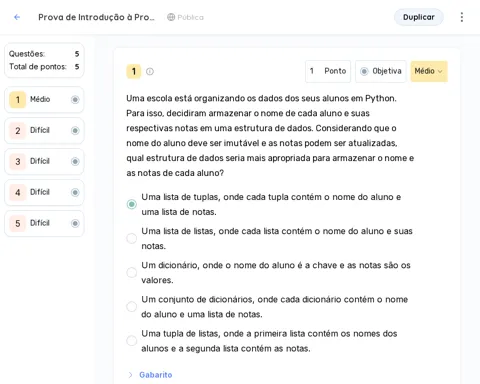Click the objective icon in question 5 row
The width and height of the screenshot is (480, 384).
click(x=75, y=223)
